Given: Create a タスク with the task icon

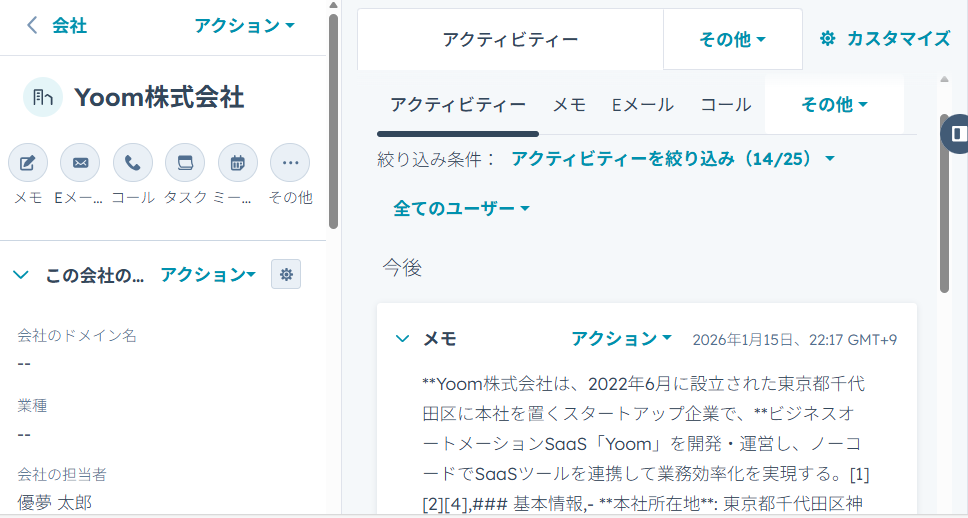Looking at the screenshot, I should (185, 163).
